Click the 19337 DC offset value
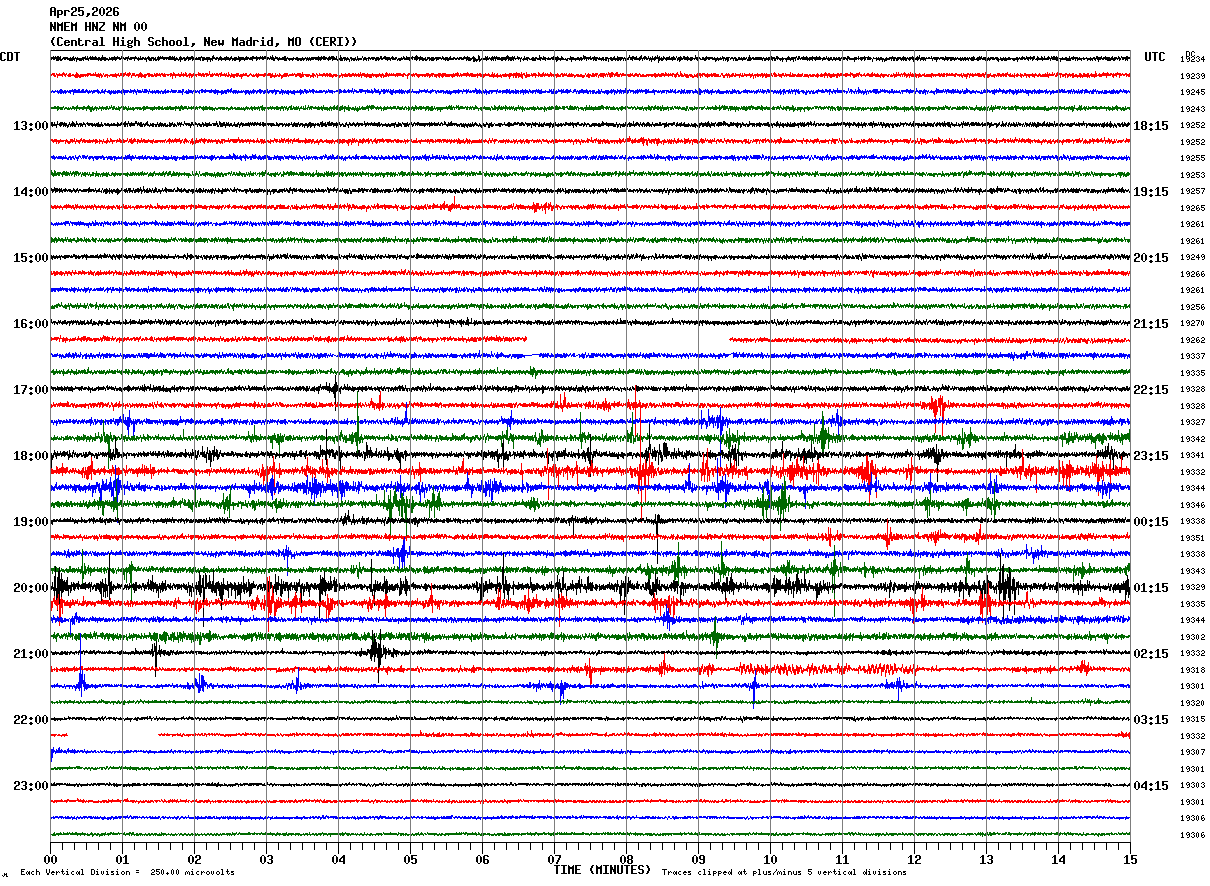 point(1192,356)
